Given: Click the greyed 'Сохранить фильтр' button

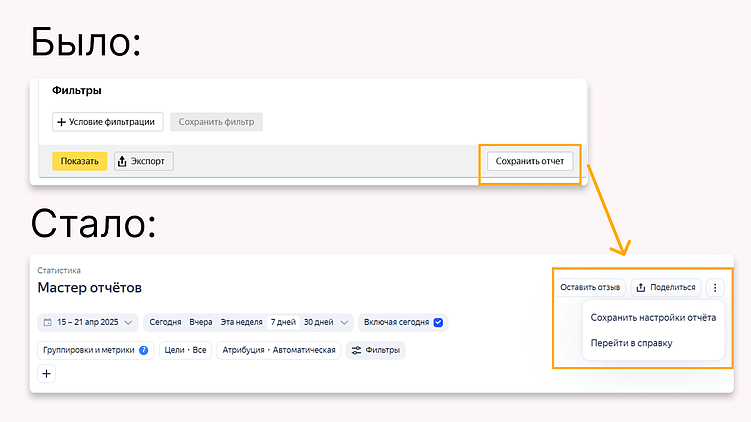Looking at the screenshot, I should [216, 122].
